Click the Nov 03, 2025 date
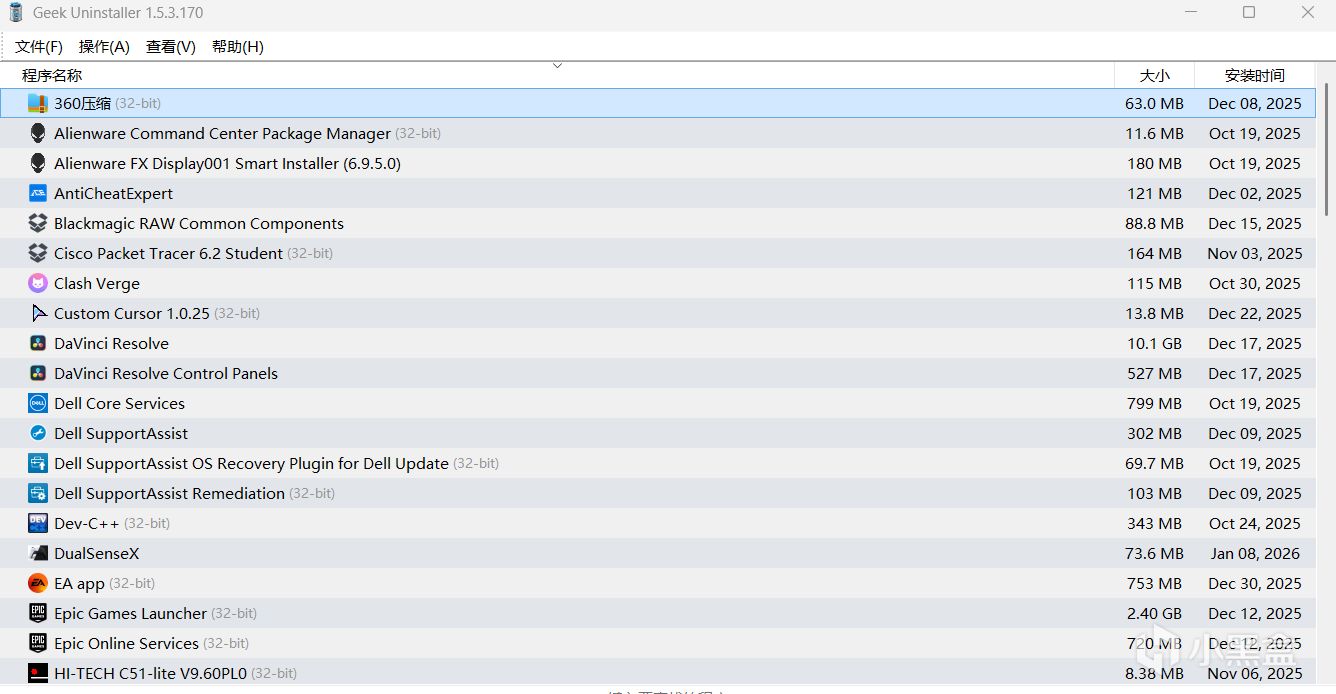The width and height of the screenshot is (1336, 694). pyautogui.click(x=1255, y=253)
